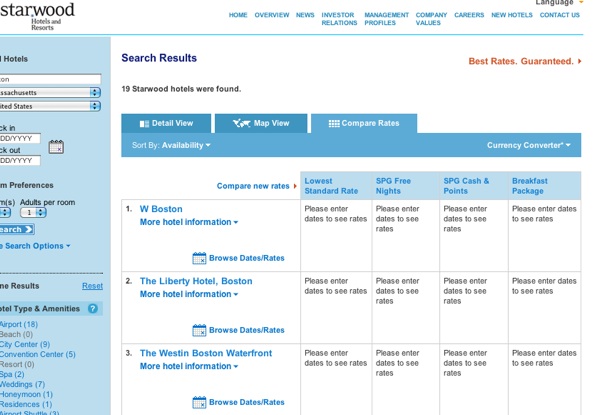Click calendar icon beside W Boston Browse Dates/Rates
The width and height of the screenshot is (600, 415).
click(199, 258)
